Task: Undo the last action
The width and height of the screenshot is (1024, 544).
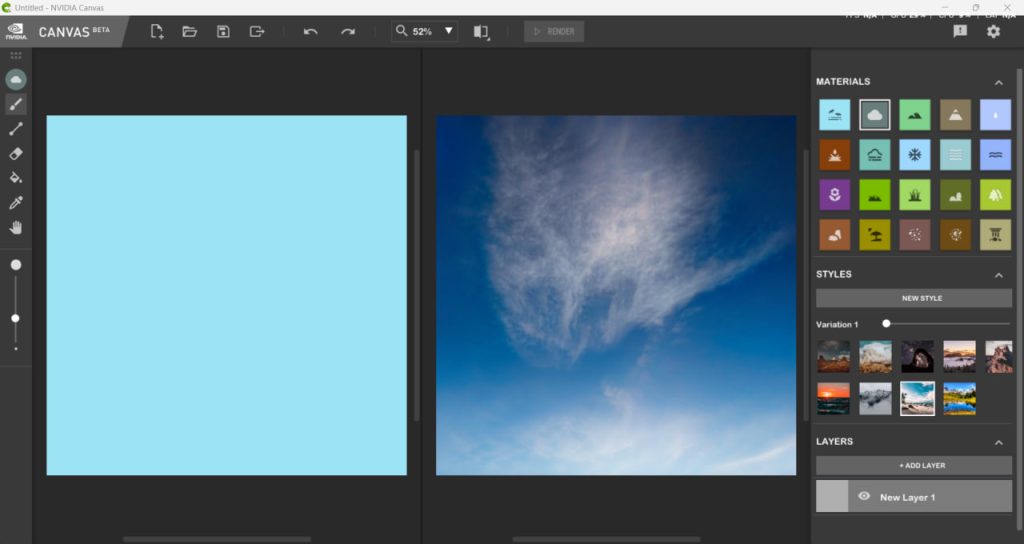Action: pos(311,31)
